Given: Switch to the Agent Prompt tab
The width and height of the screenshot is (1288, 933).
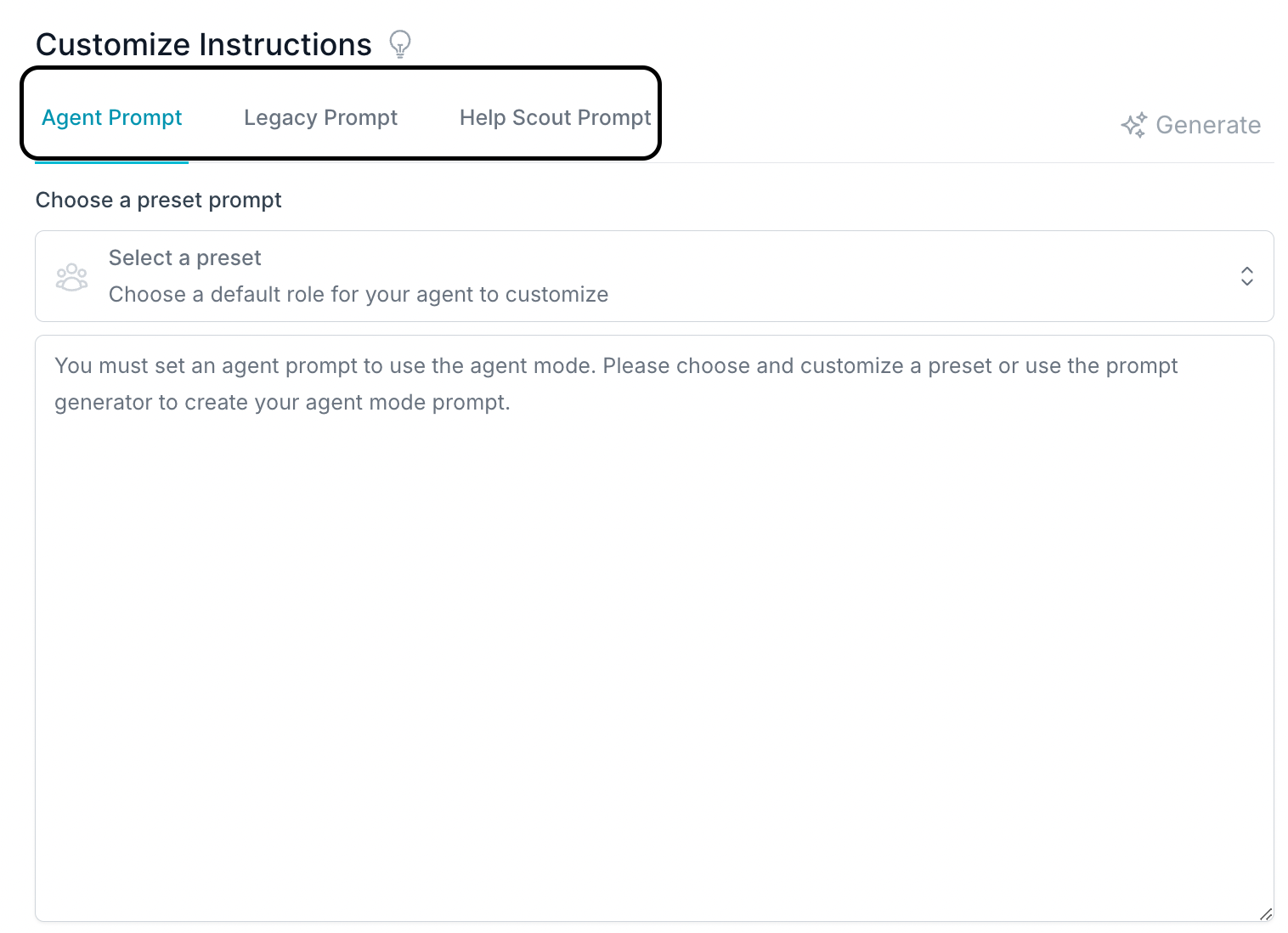Looking at the screenshot, I should point(112,117).
